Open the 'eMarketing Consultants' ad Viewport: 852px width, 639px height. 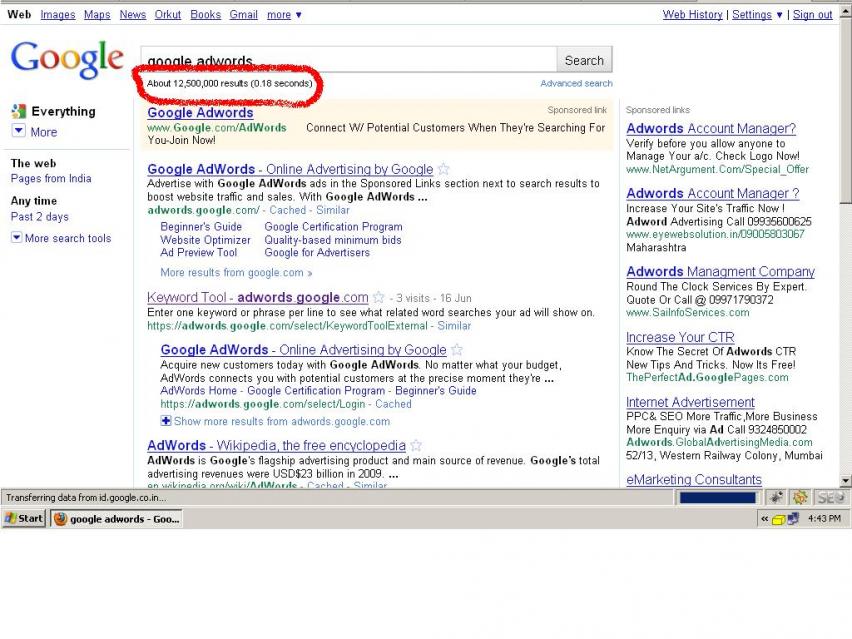point(694,479)
